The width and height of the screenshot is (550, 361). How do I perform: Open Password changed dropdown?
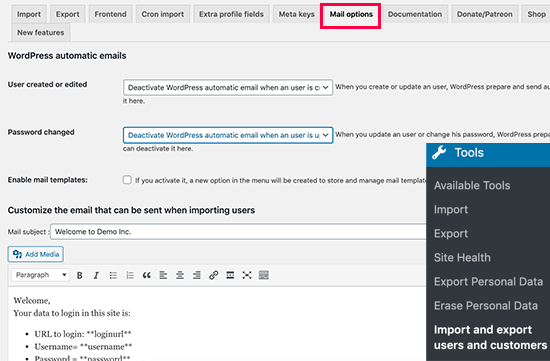(228, 135)
